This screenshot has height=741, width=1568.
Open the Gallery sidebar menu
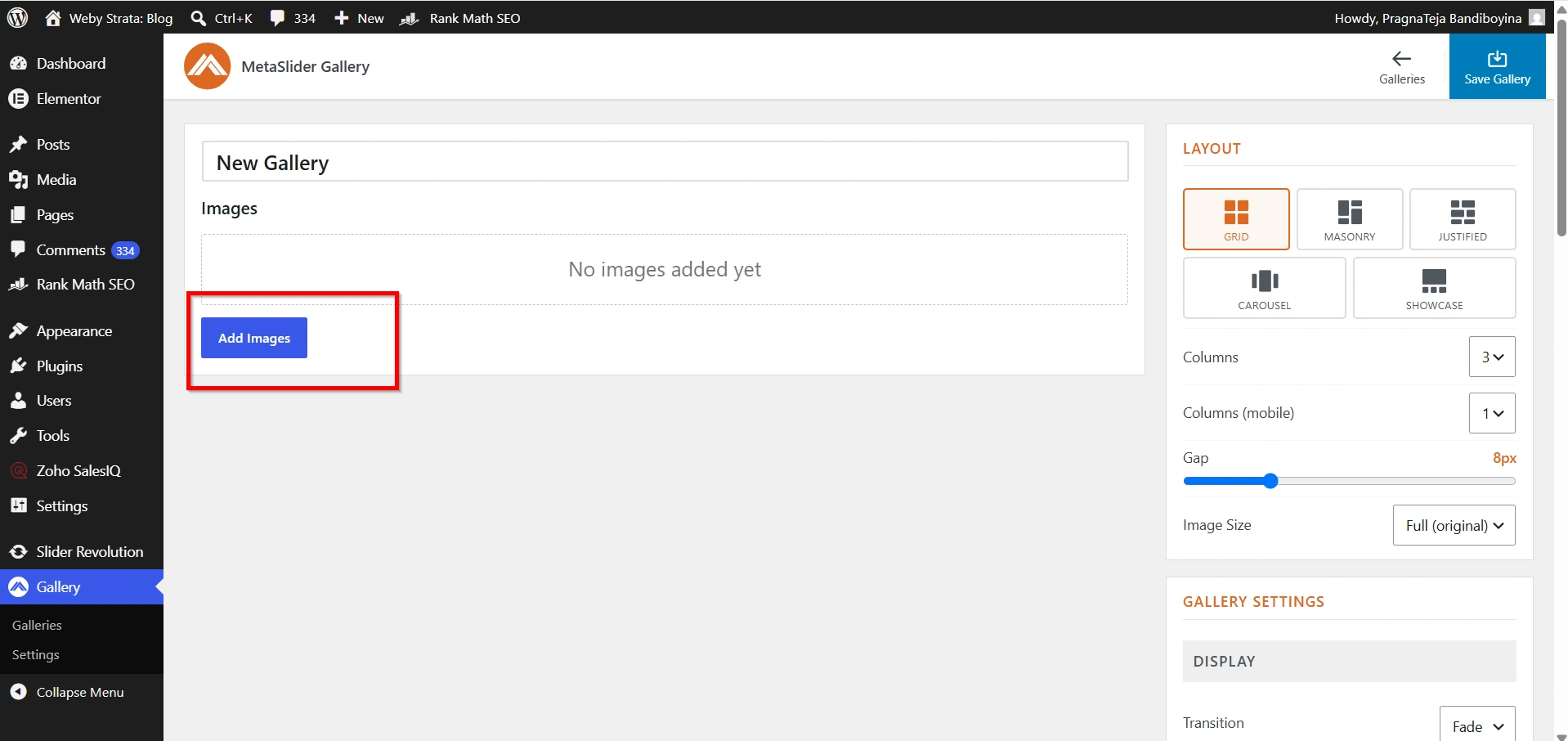[82, 586]
